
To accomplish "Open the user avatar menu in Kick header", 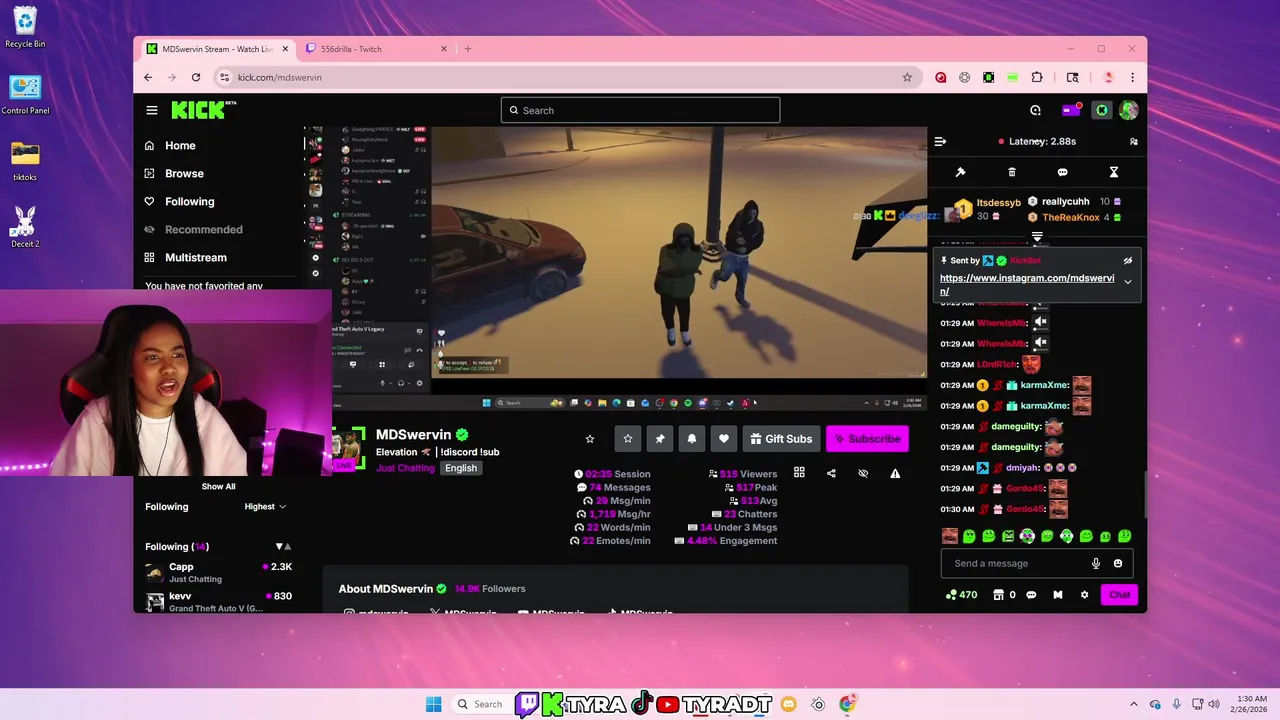I will coord(1128,110).
